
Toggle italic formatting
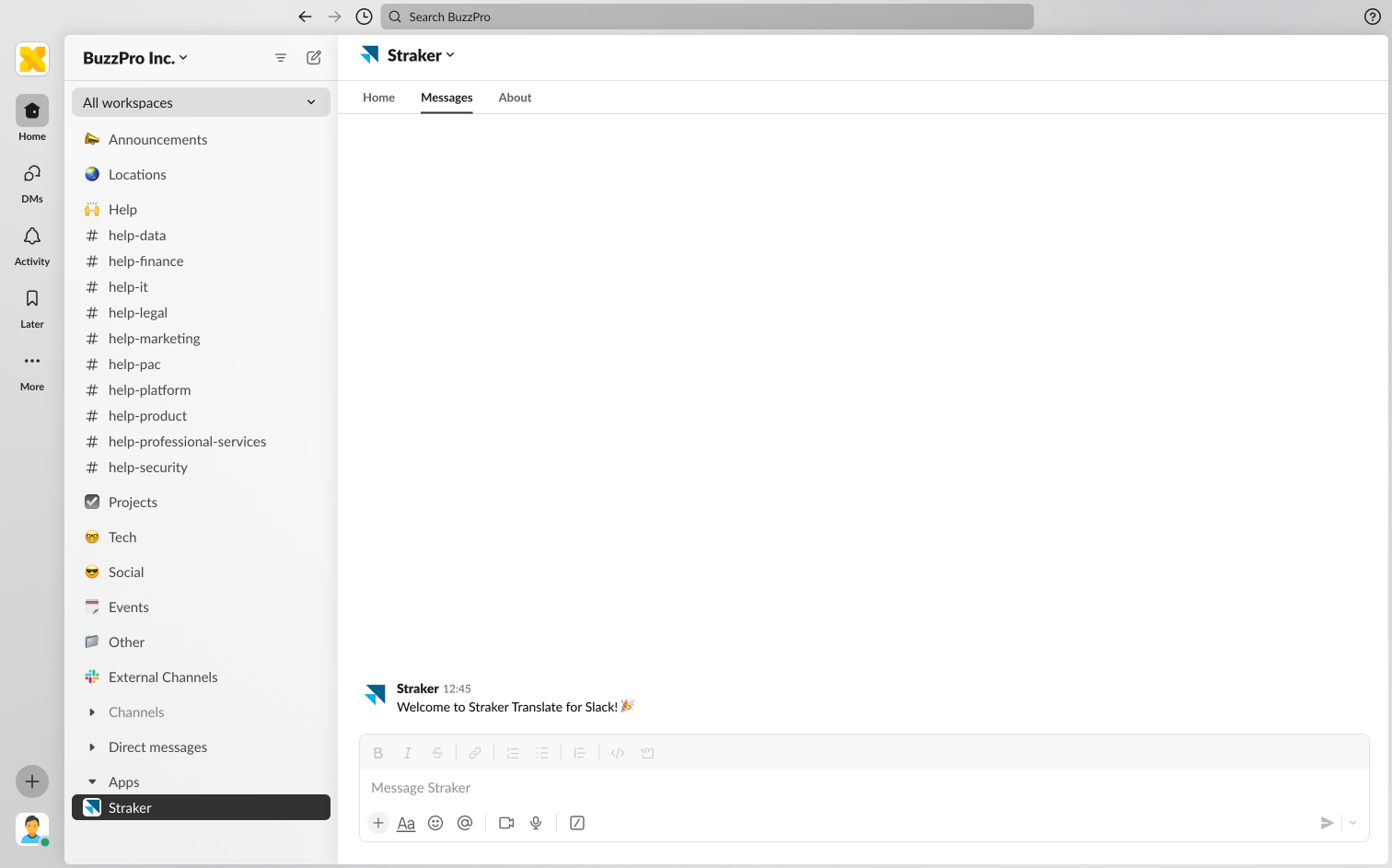tap(408, 753)
